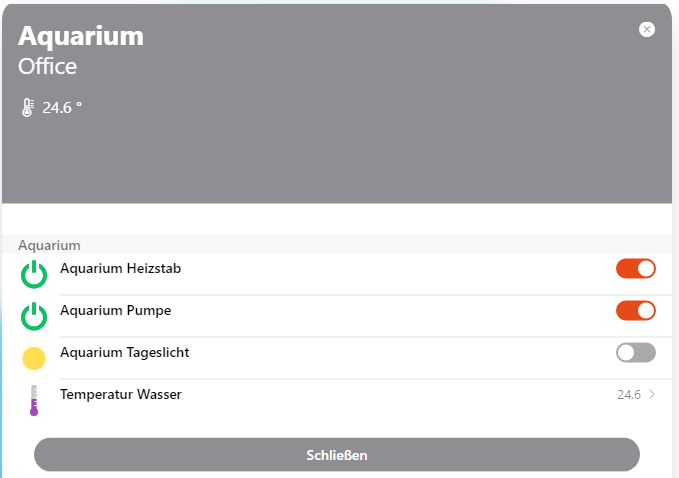Screen dimensions: 679x478
Task: Turn off the Aquarium Heizstab switch
Action: (635, 268)
